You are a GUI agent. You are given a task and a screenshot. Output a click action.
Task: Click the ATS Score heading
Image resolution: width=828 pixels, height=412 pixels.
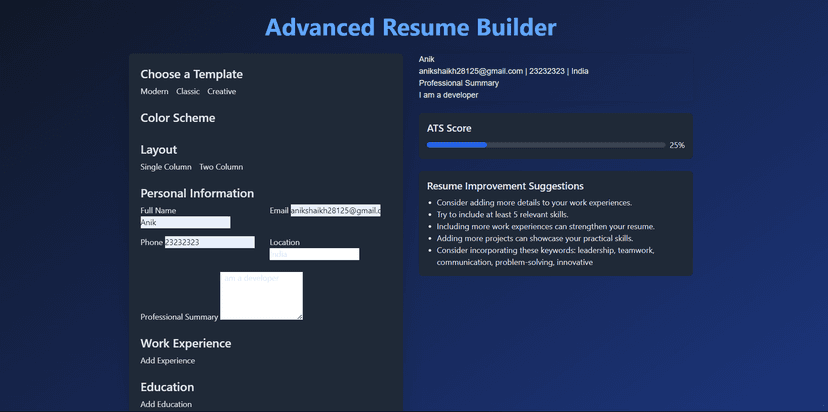(x=449, y=128)
